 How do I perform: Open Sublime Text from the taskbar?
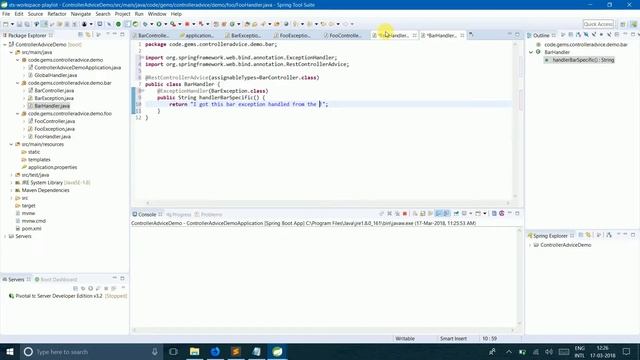236,351
